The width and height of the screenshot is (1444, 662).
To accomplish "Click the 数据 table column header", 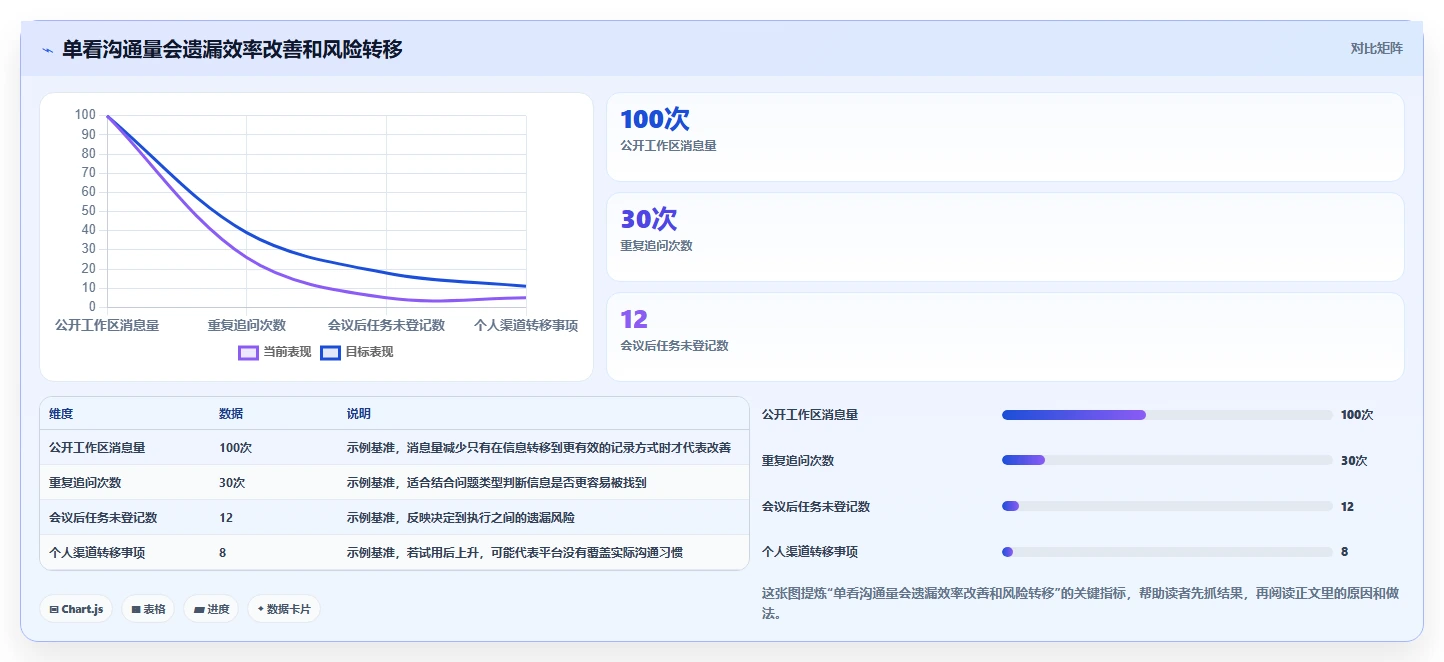I will [x=231, y=414].
